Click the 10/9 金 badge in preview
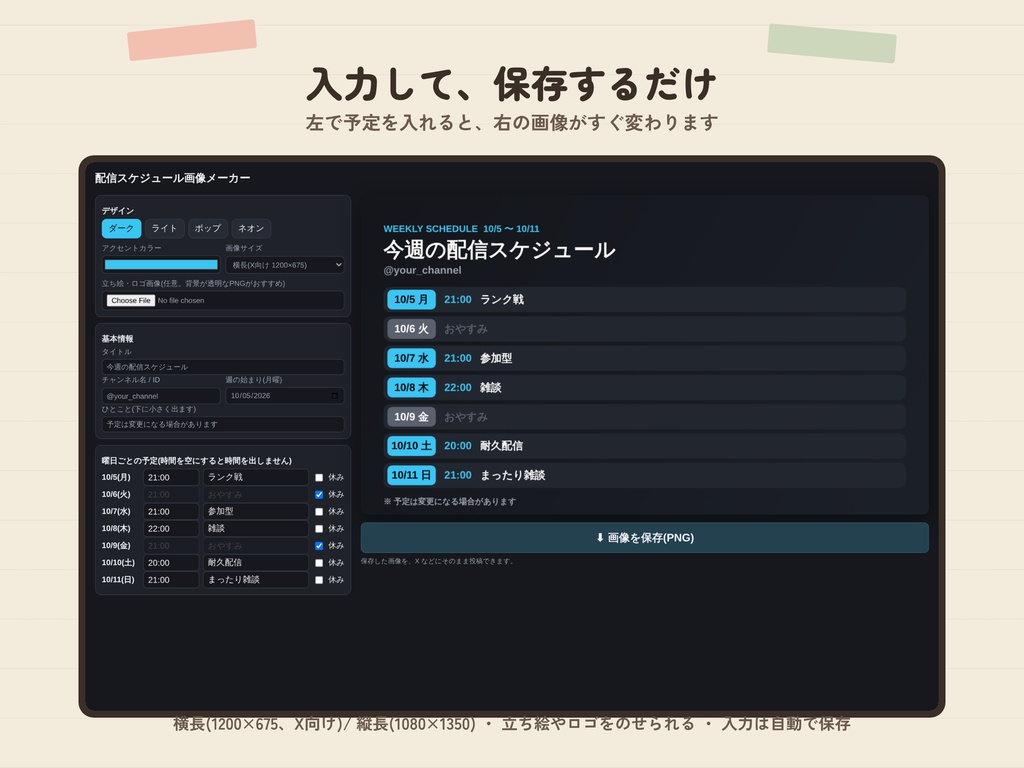 coord(411,417)
